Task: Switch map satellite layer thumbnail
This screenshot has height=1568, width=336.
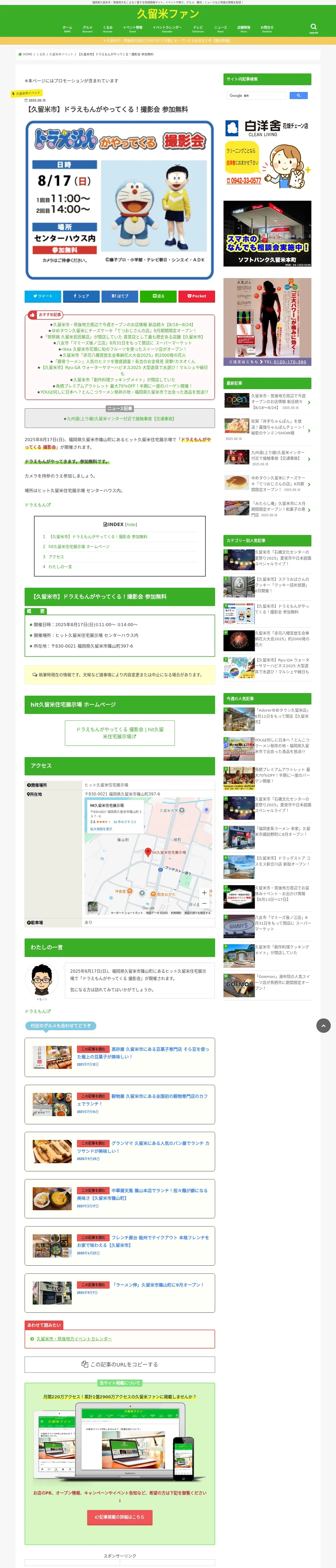Action: click(93, 907)
